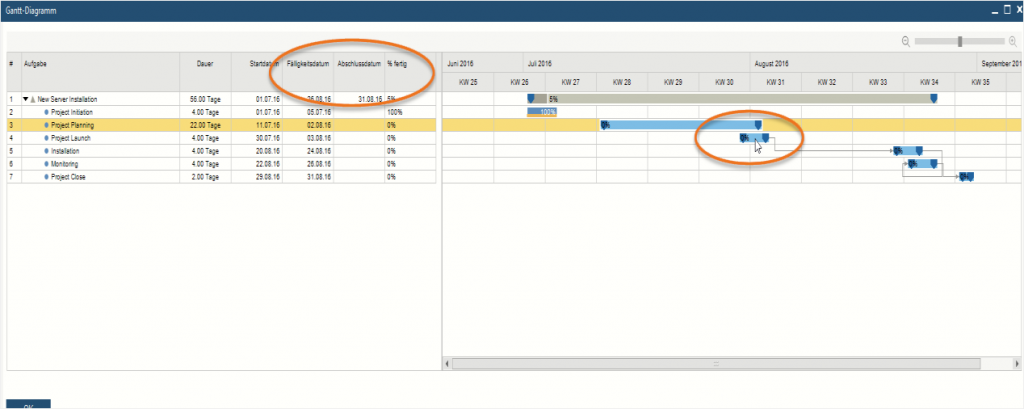1024x409 pixels.
Task: Click the Project Close bullet icon
Action: (46, 176)
